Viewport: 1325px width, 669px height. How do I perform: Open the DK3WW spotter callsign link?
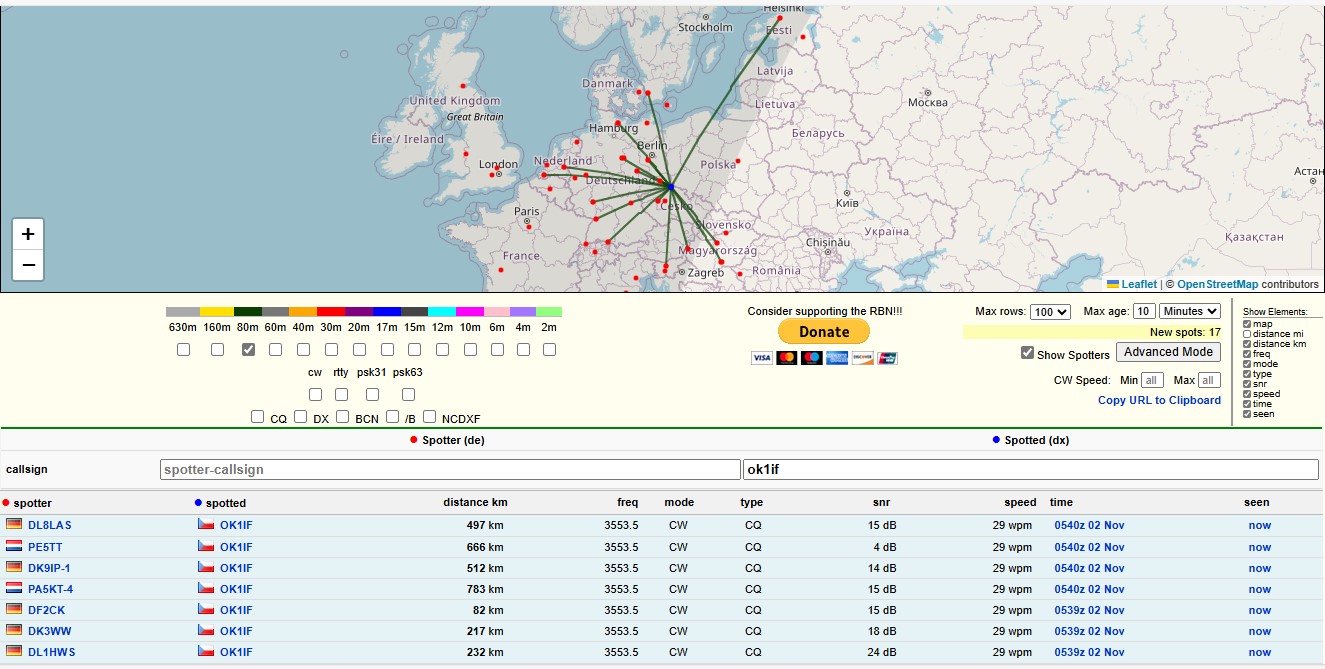point(49,631)
